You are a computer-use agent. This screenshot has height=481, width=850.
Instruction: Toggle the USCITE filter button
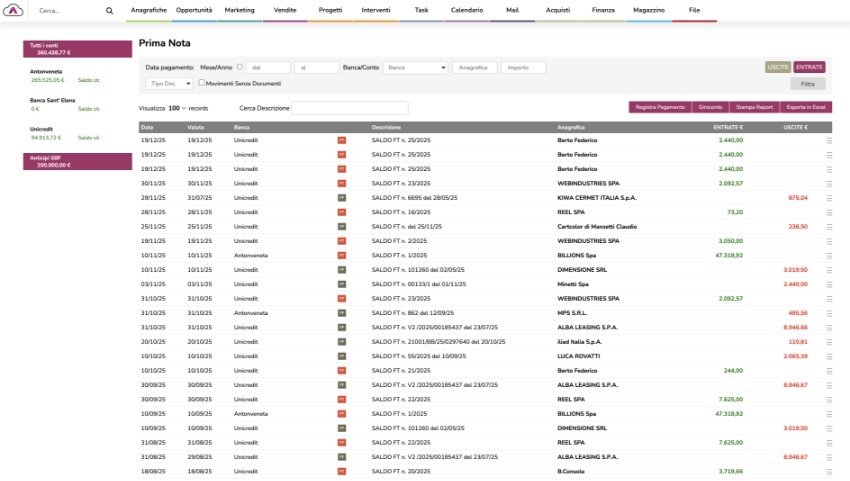click(x=778, y=67)
